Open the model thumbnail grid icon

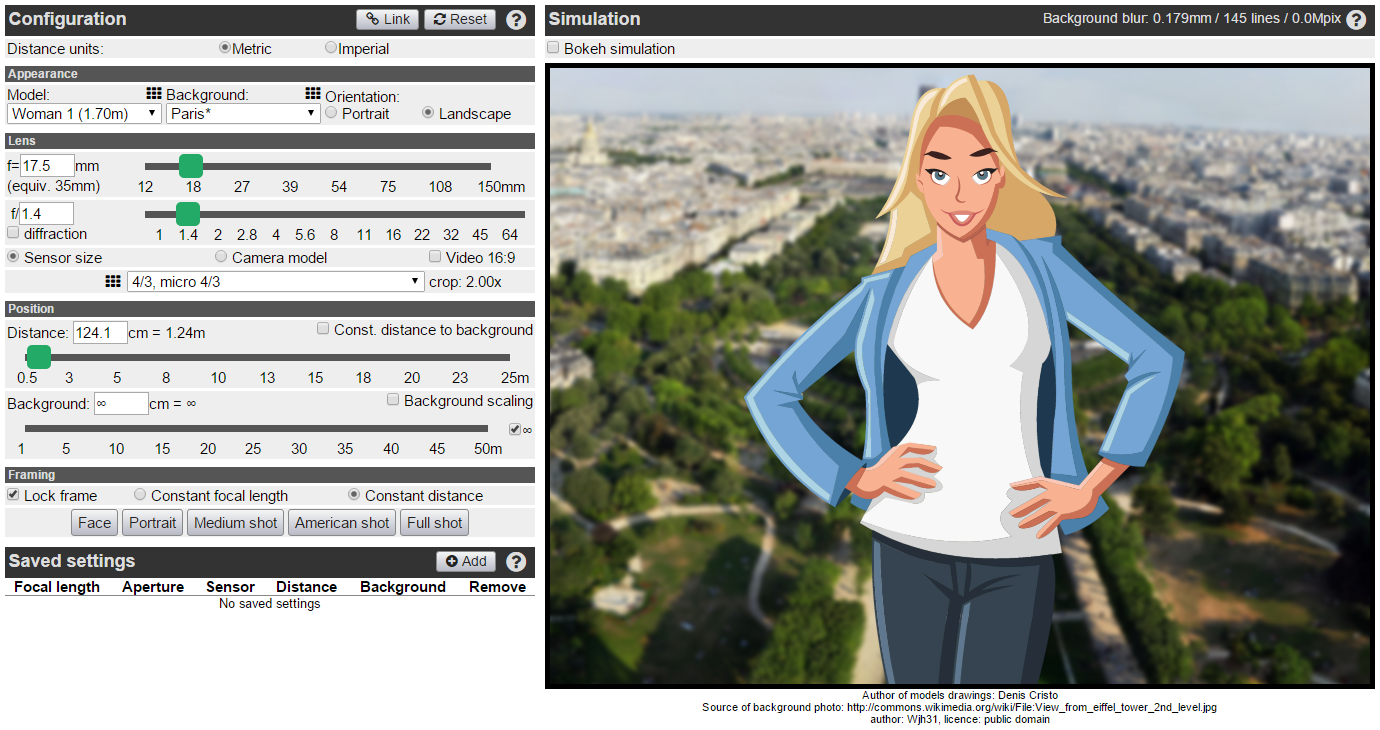click(x=154, y=94)
